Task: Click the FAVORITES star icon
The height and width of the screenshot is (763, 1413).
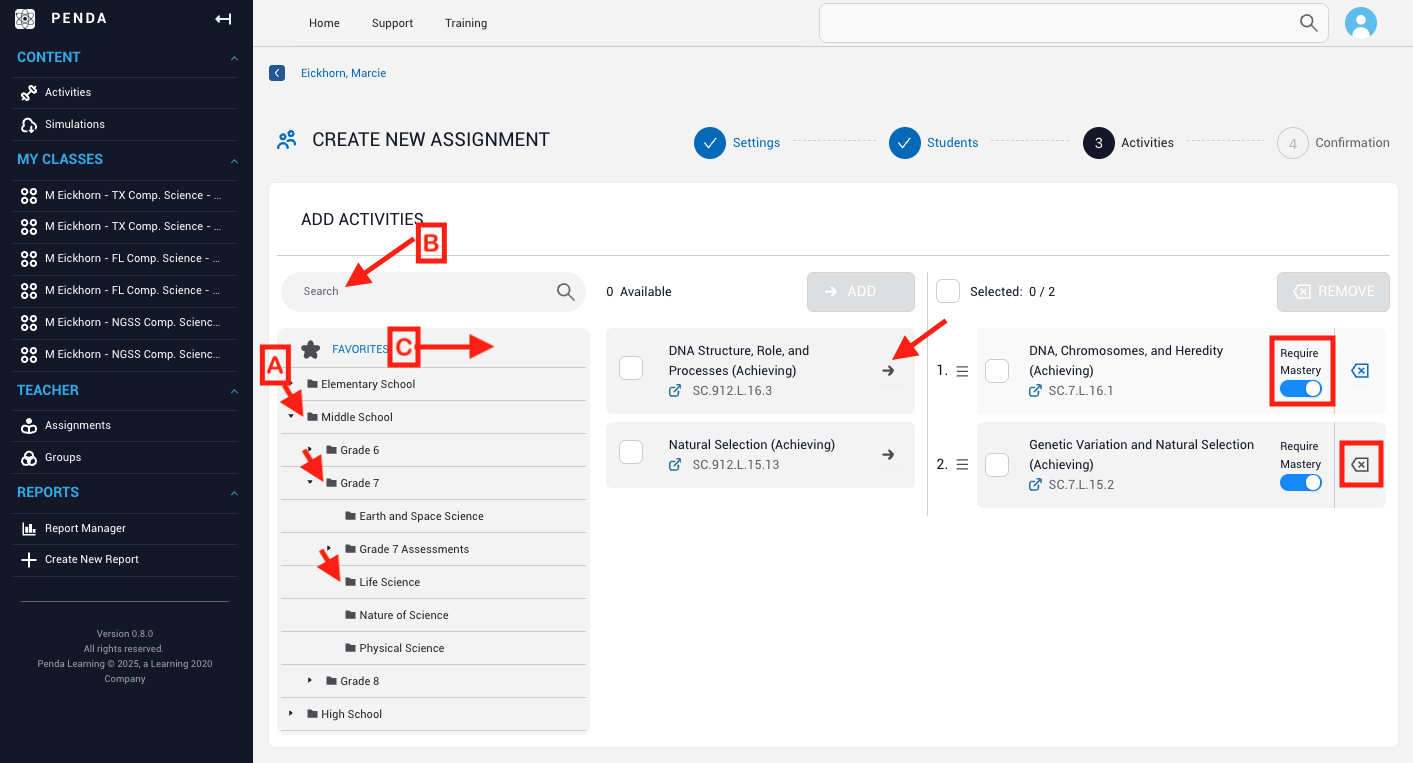Action: pos(312,348)
